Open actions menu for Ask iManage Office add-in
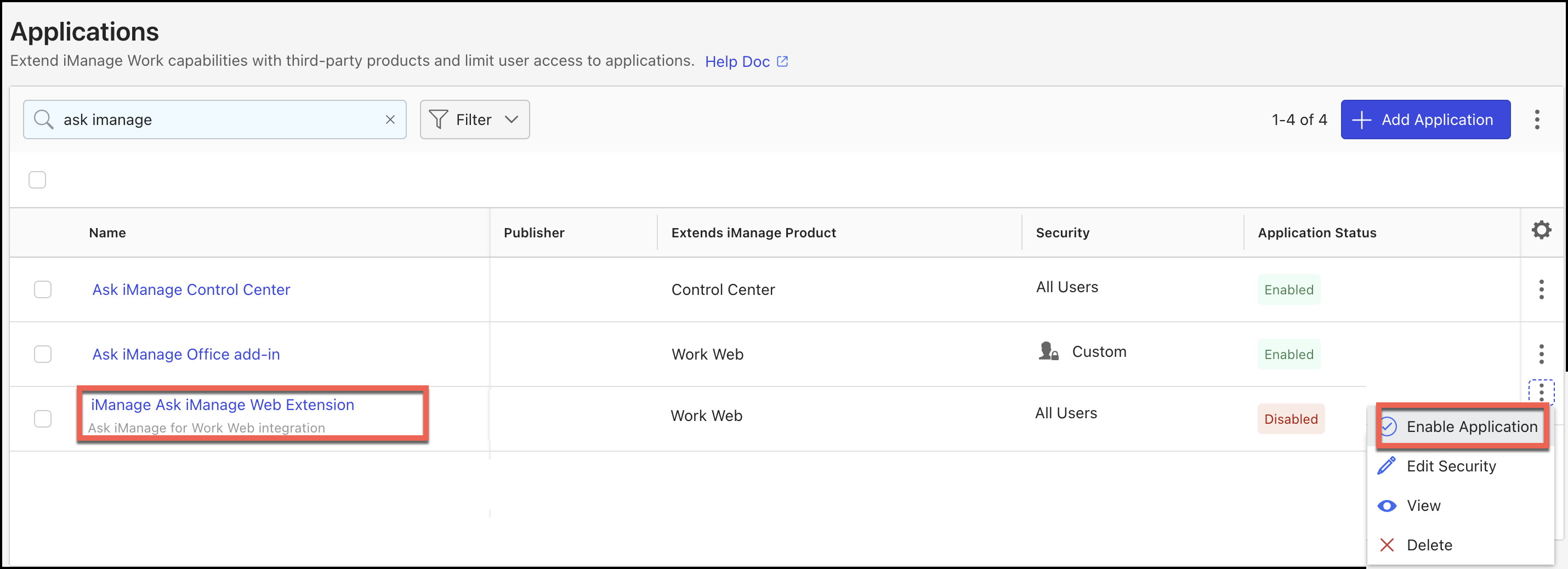1568x569 pixels. 1541,354
